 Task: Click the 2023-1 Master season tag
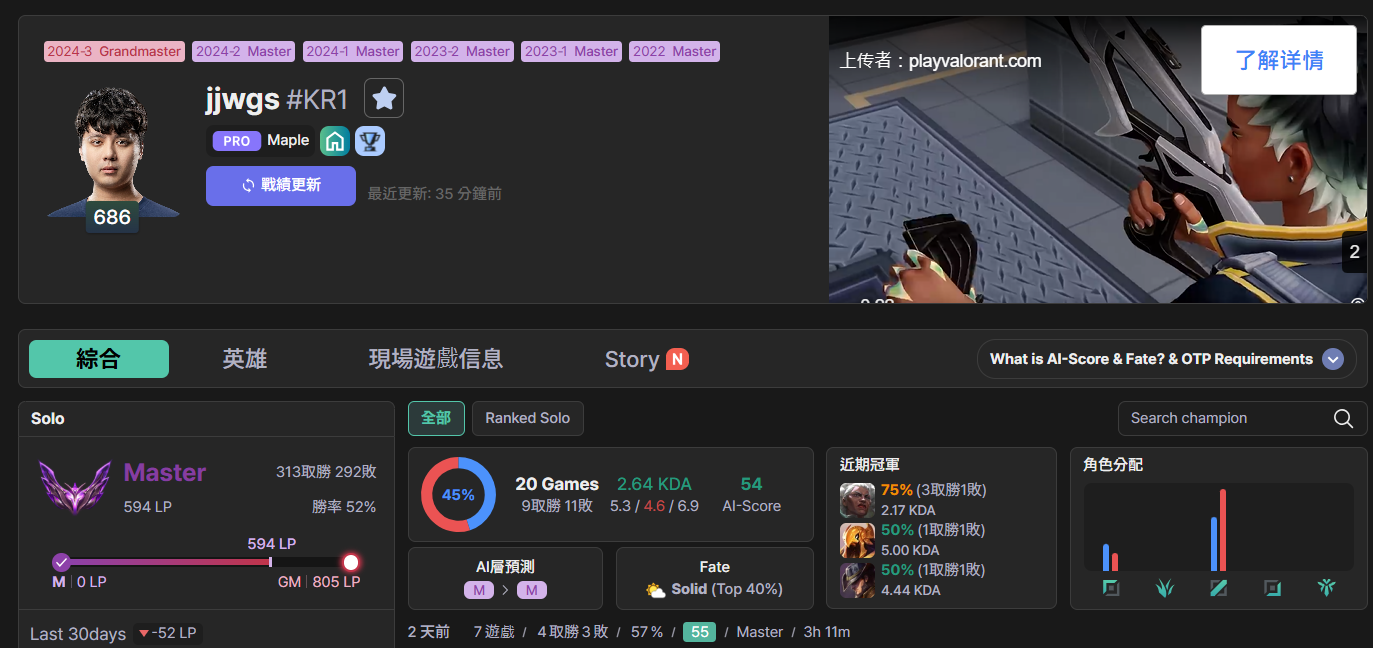tap(571, 51)
